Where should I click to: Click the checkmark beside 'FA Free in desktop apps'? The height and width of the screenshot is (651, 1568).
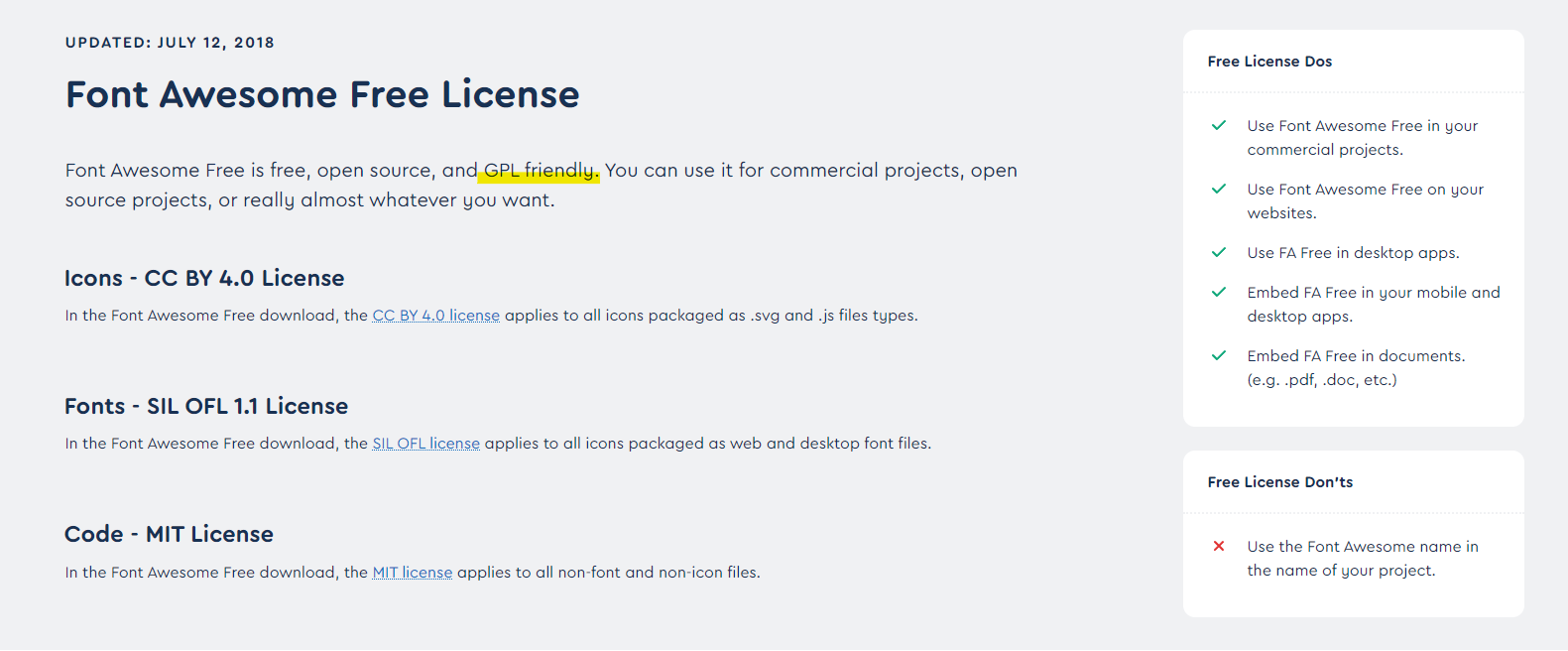[x=1219, y=252]
